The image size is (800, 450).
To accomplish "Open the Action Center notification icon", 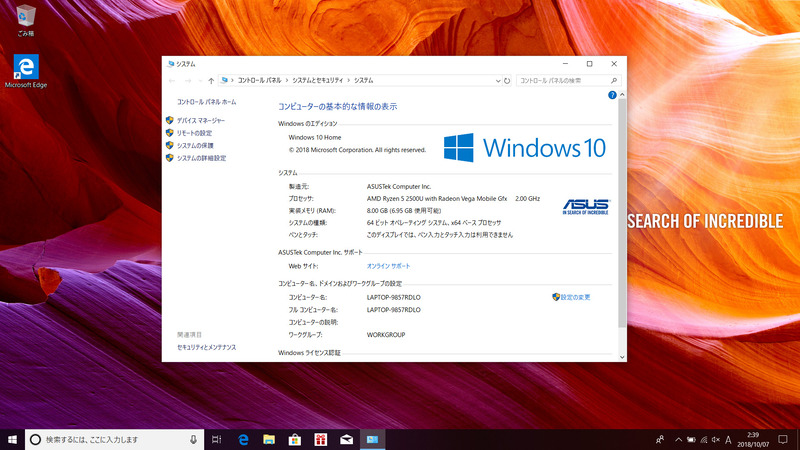I will [783, 439].
